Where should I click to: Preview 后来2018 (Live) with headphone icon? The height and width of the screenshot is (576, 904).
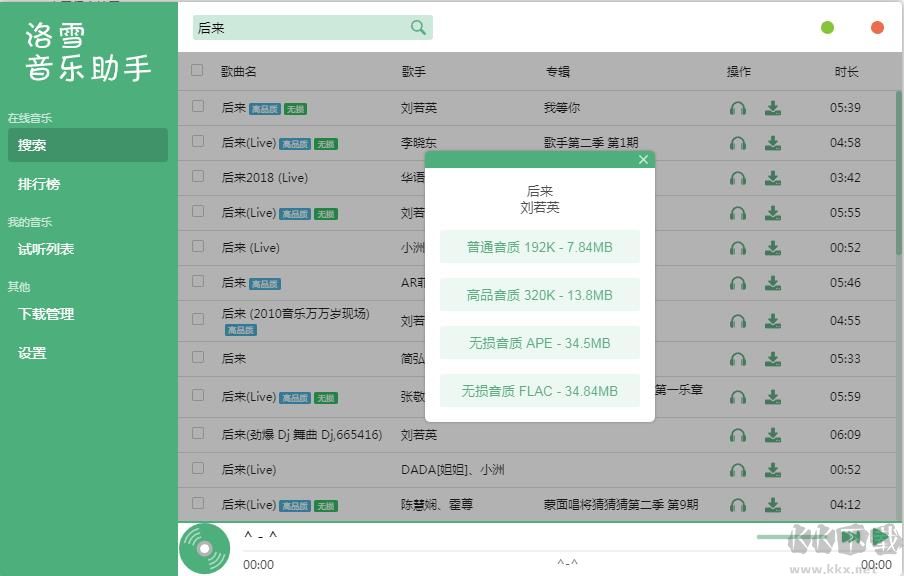click(x=738, y=178)
